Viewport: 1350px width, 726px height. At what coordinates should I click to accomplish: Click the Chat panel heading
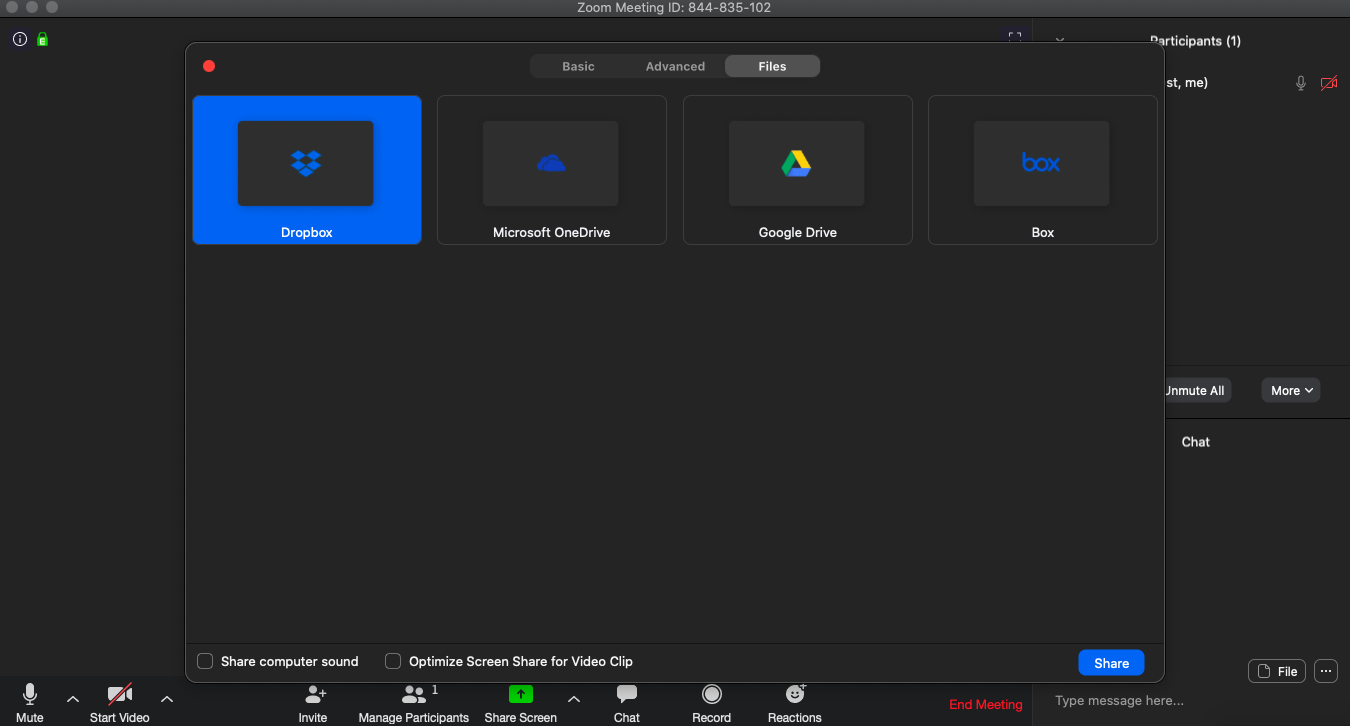1196,442
